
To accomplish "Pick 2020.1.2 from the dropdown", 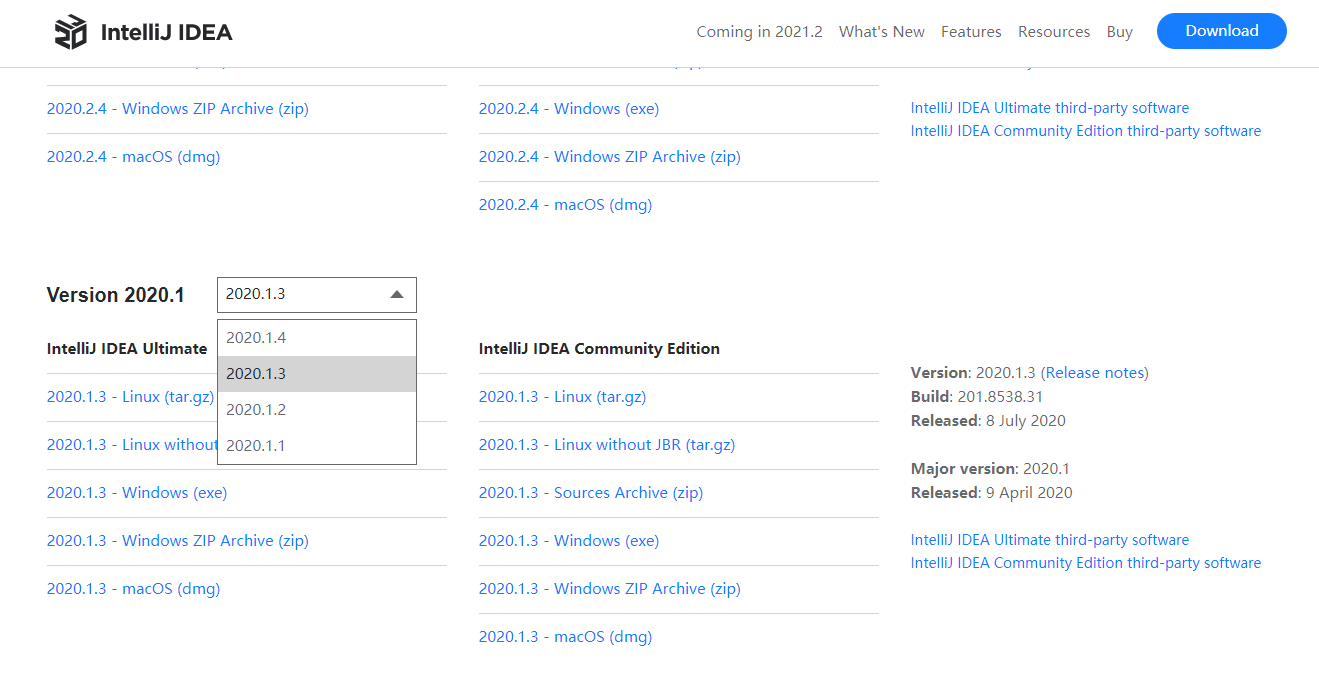I will (317, 410).
